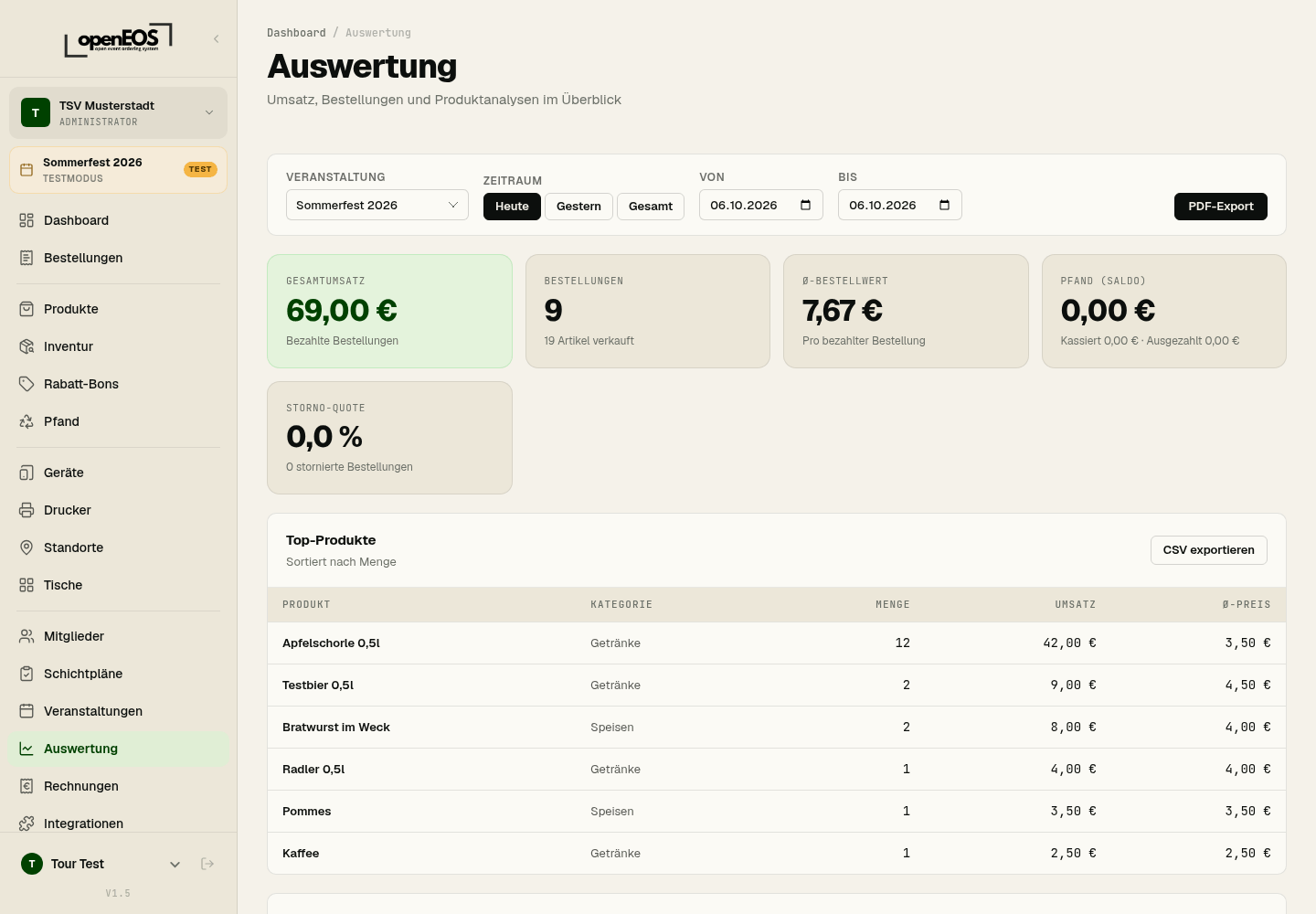Click the Menge column header
This screenshot has width=1316, height=914.
point(892,605)
